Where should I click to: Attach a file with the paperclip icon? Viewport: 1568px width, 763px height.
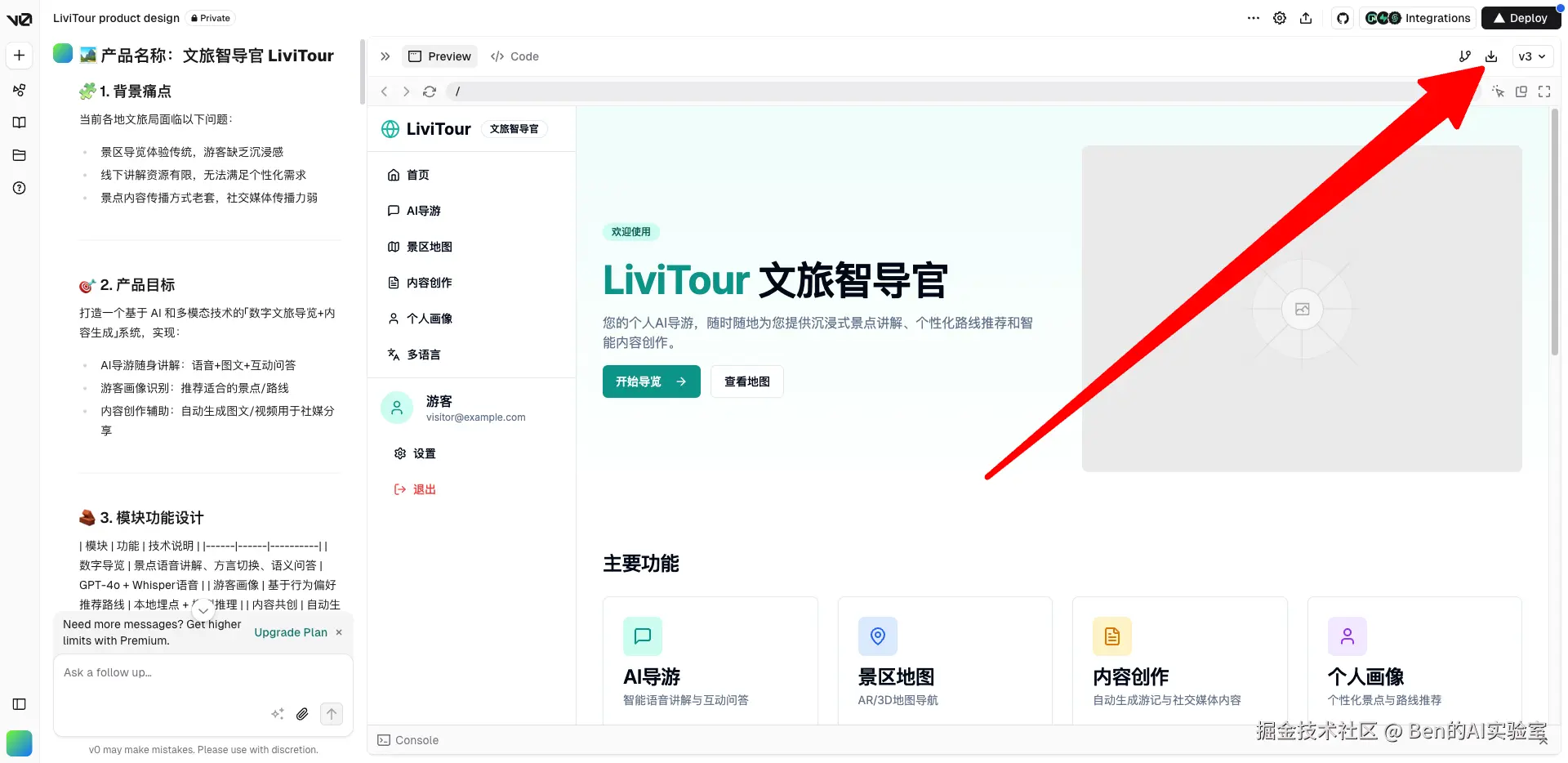302,714
